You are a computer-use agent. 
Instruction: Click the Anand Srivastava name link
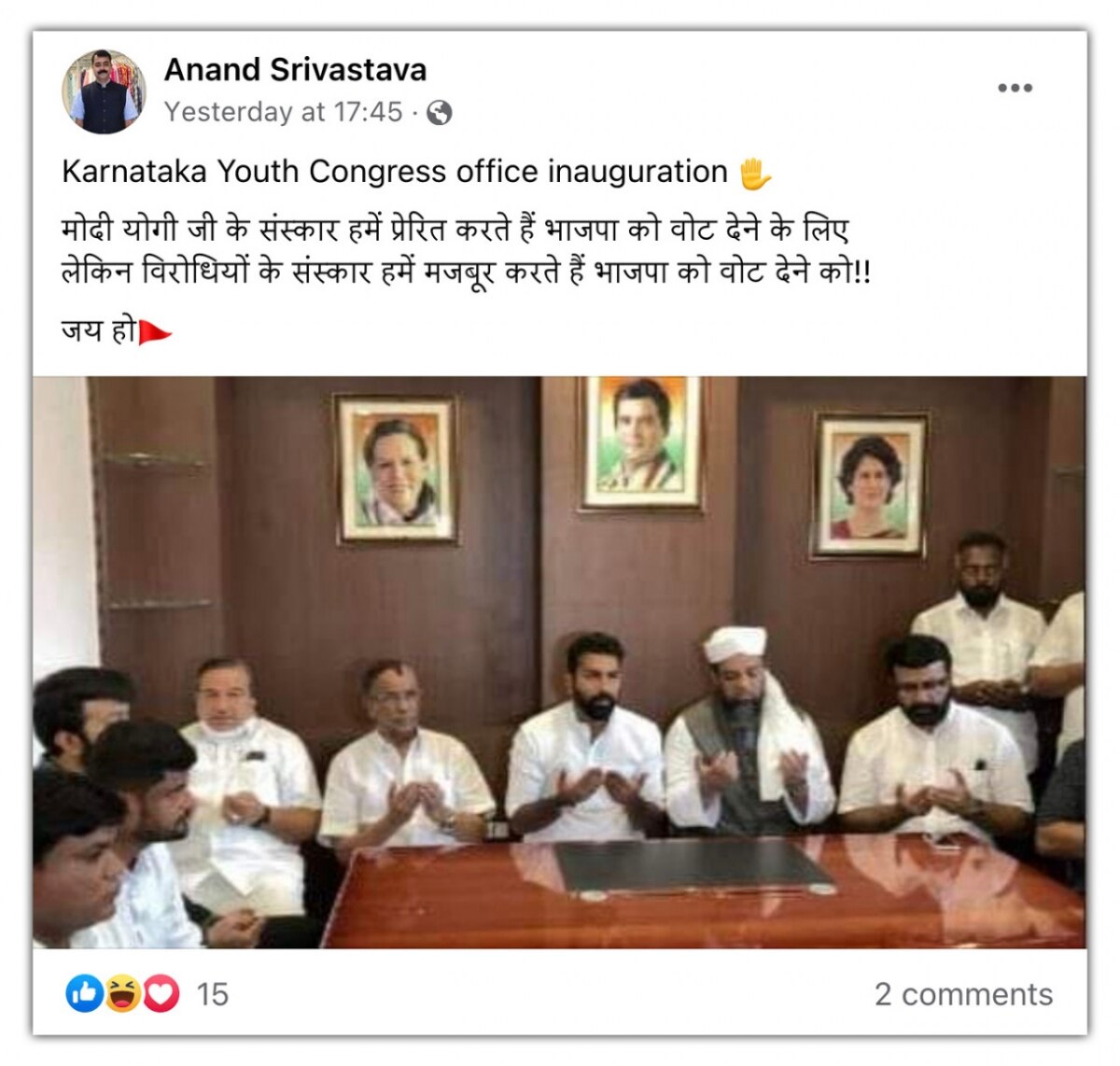295,70
